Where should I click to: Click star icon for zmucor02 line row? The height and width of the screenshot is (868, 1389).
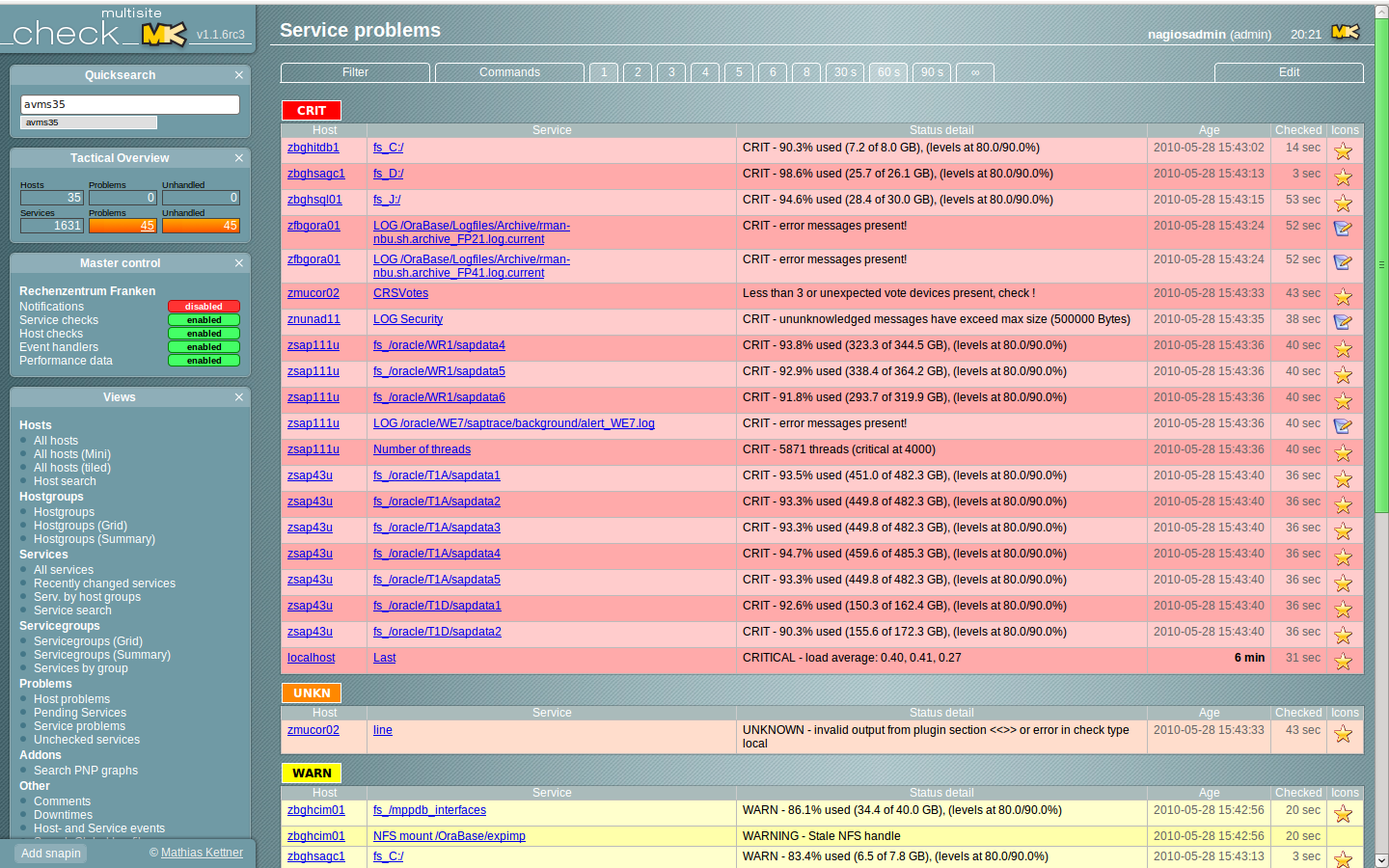1343,733
